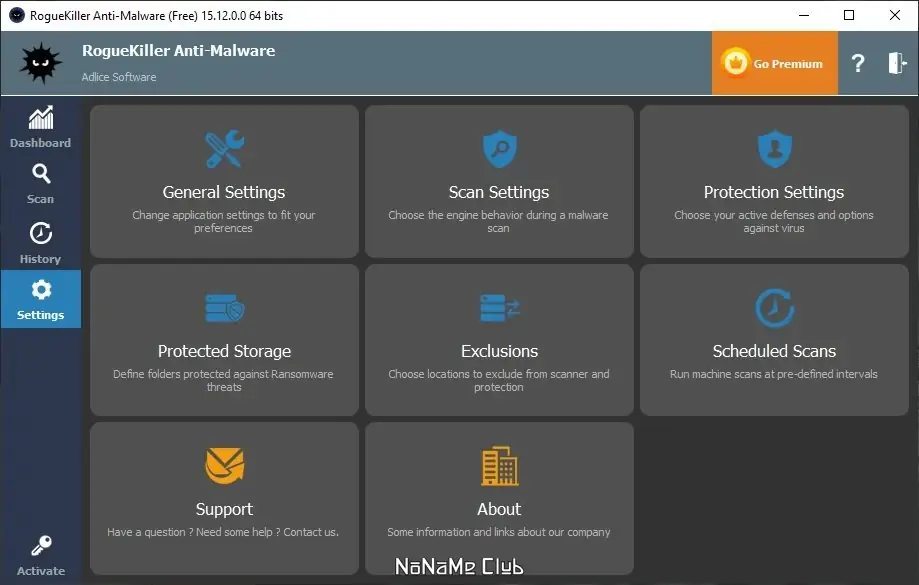Viewport: 919px width, 585px height.
Task: Click the Exclusions server arrows icon
Action: 499,308
